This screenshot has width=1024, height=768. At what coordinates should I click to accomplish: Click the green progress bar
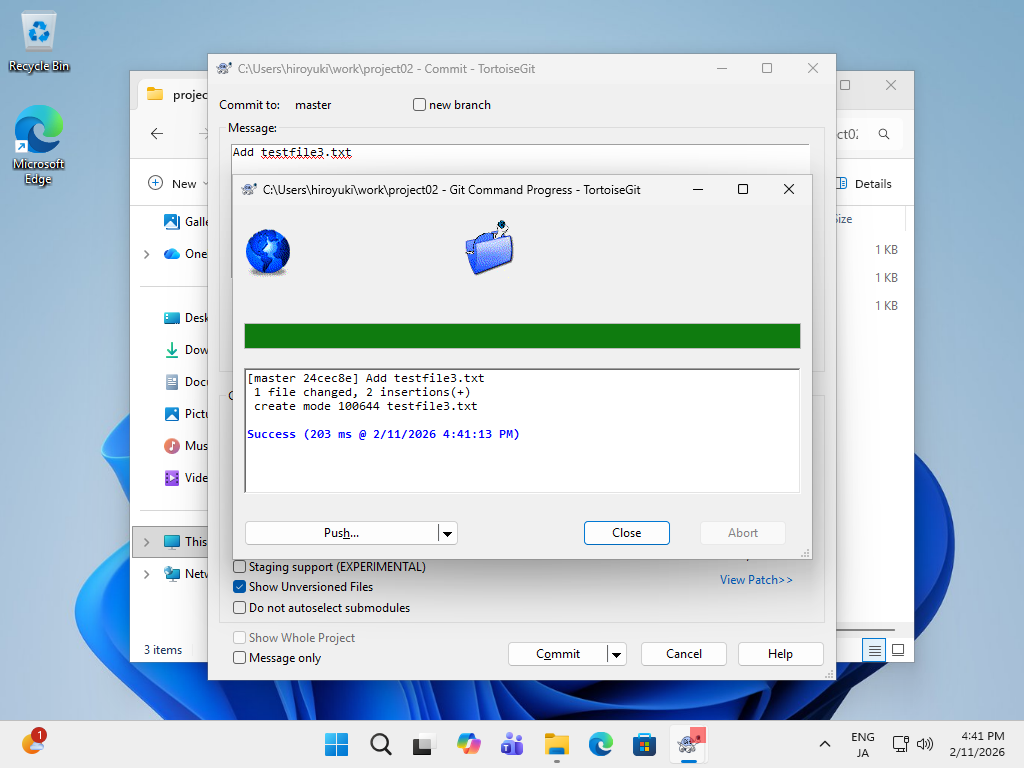pyautogui.click(x=522, y=336)
